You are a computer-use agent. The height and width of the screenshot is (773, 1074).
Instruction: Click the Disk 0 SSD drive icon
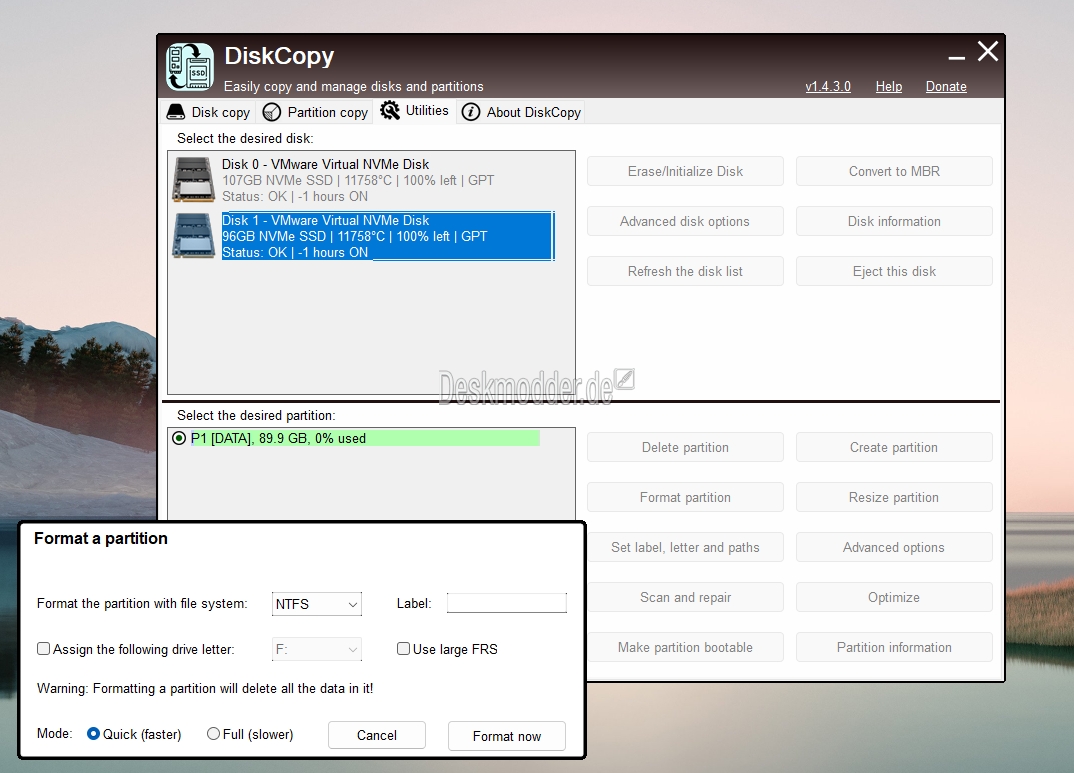point(194,179)
